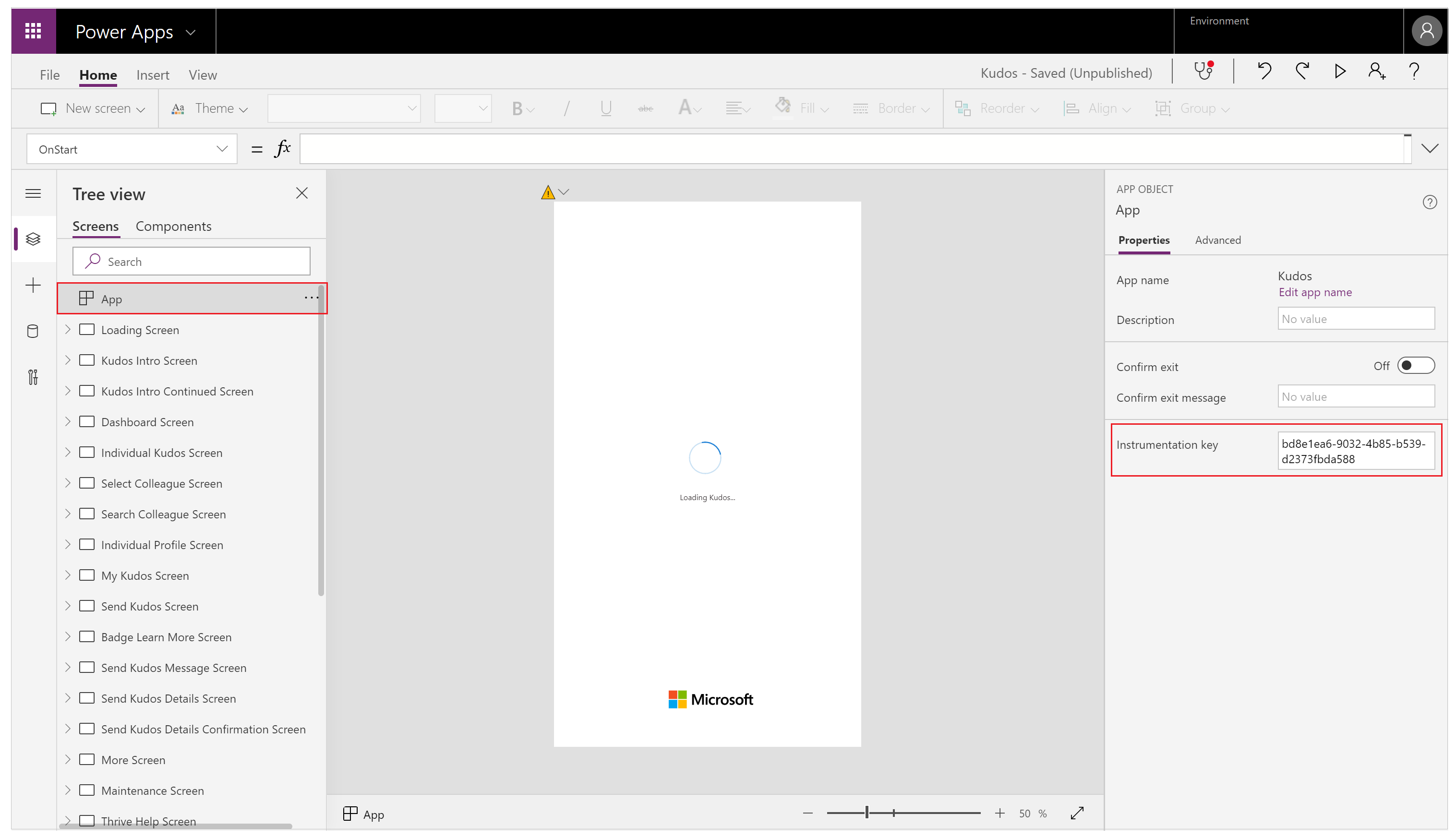This screenshot has width=1456, height=838.
Task: Toggle visibility of Dashboard Screen
Action: [x=68, y=421]
